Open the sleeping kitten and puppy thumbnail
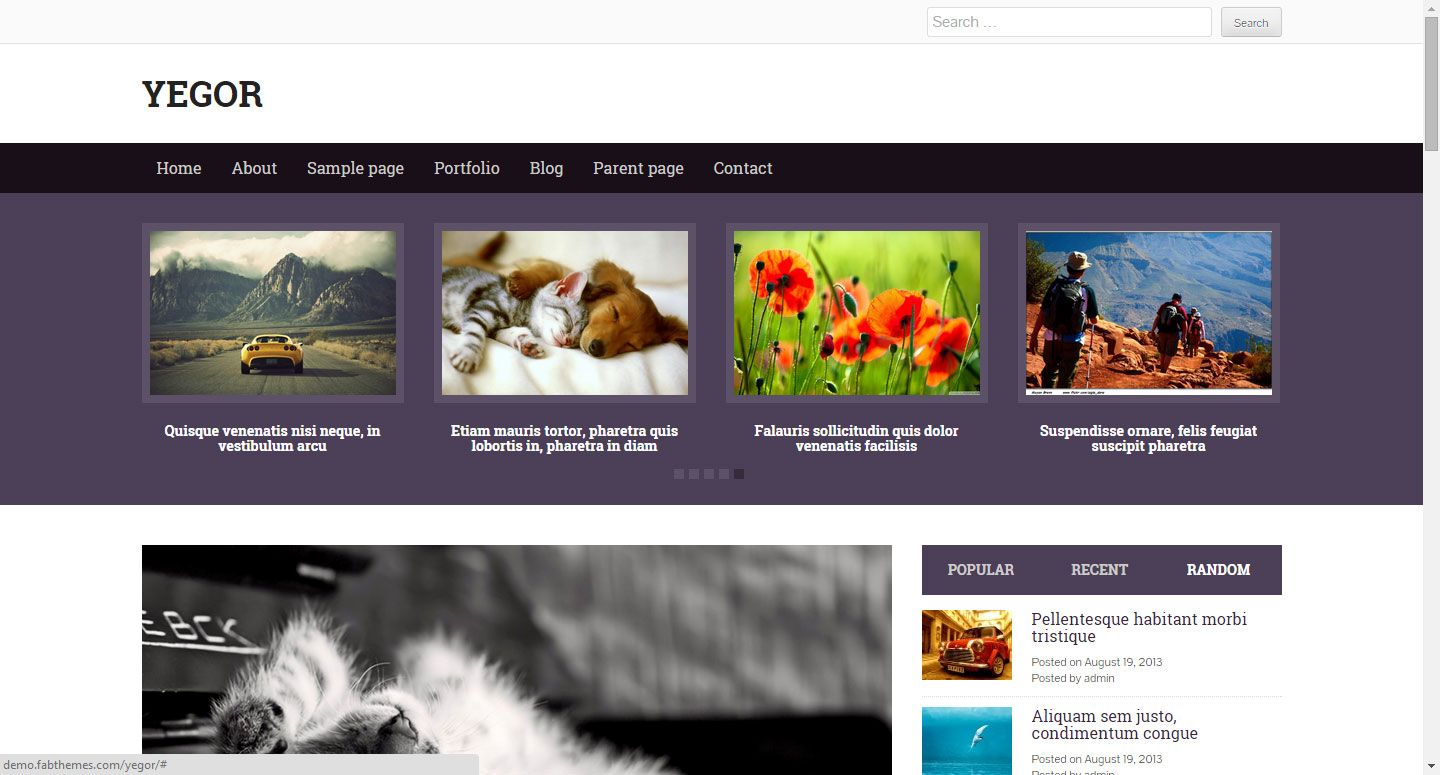 point(565,313)
